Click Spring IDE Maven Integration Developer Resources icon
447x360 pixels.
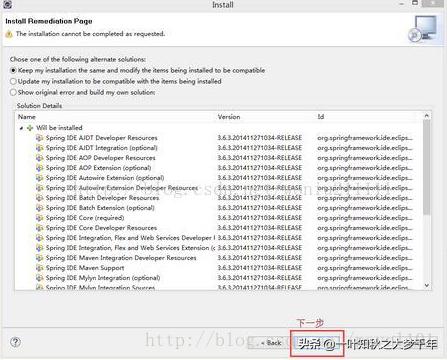tap(40, 258)
